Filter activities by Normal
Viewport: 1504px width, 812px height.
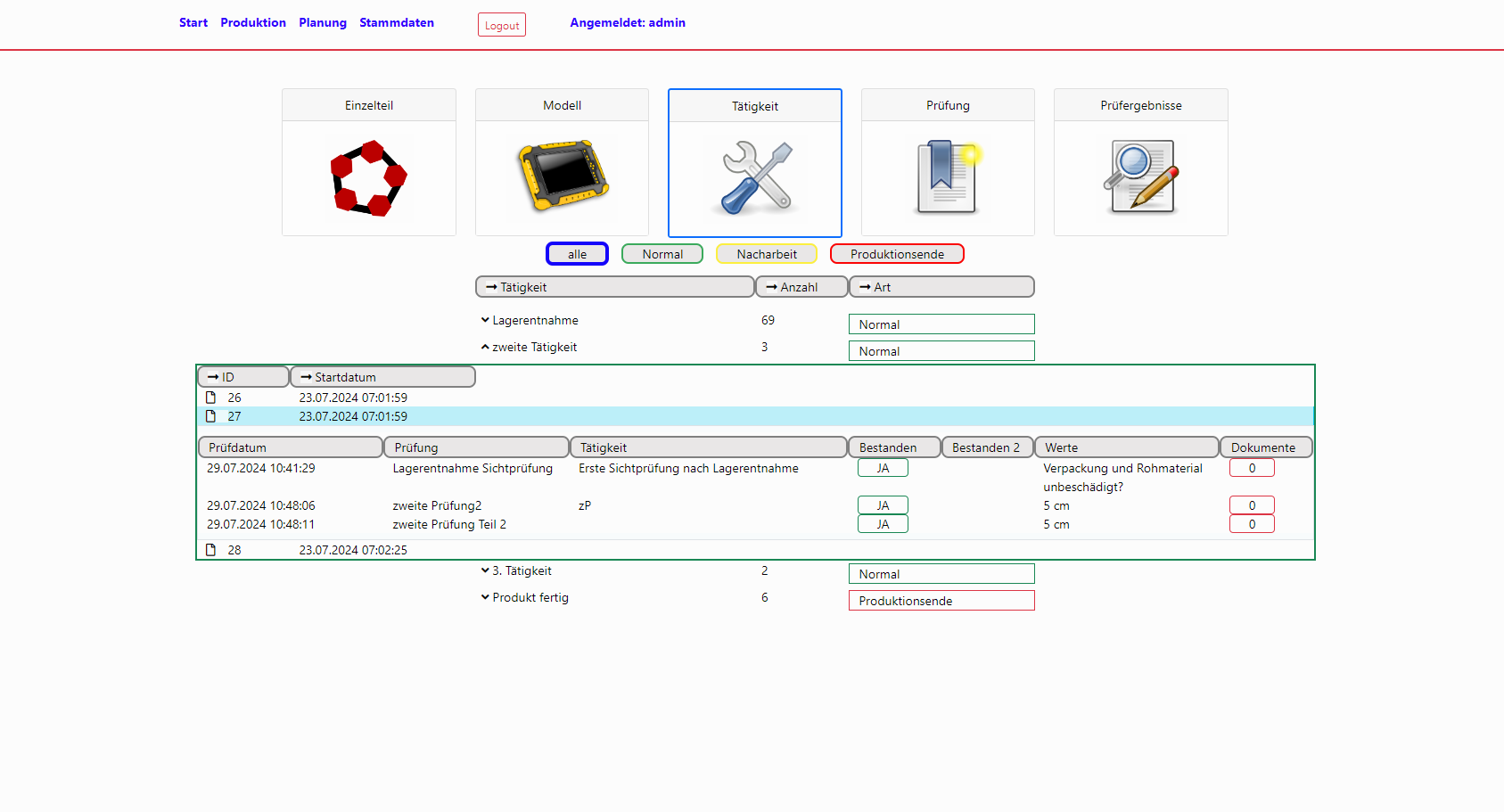(662, 254)
